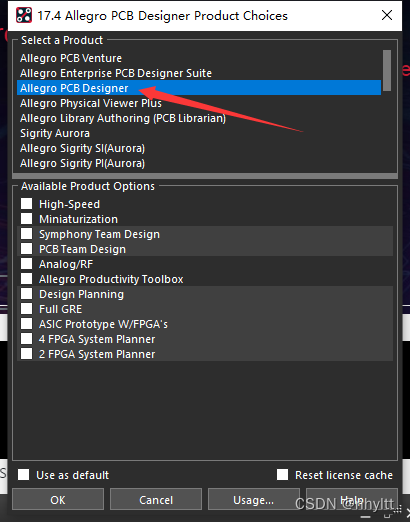410x522 pixels.
Task: Click the OK button
Action: point(58,499)
